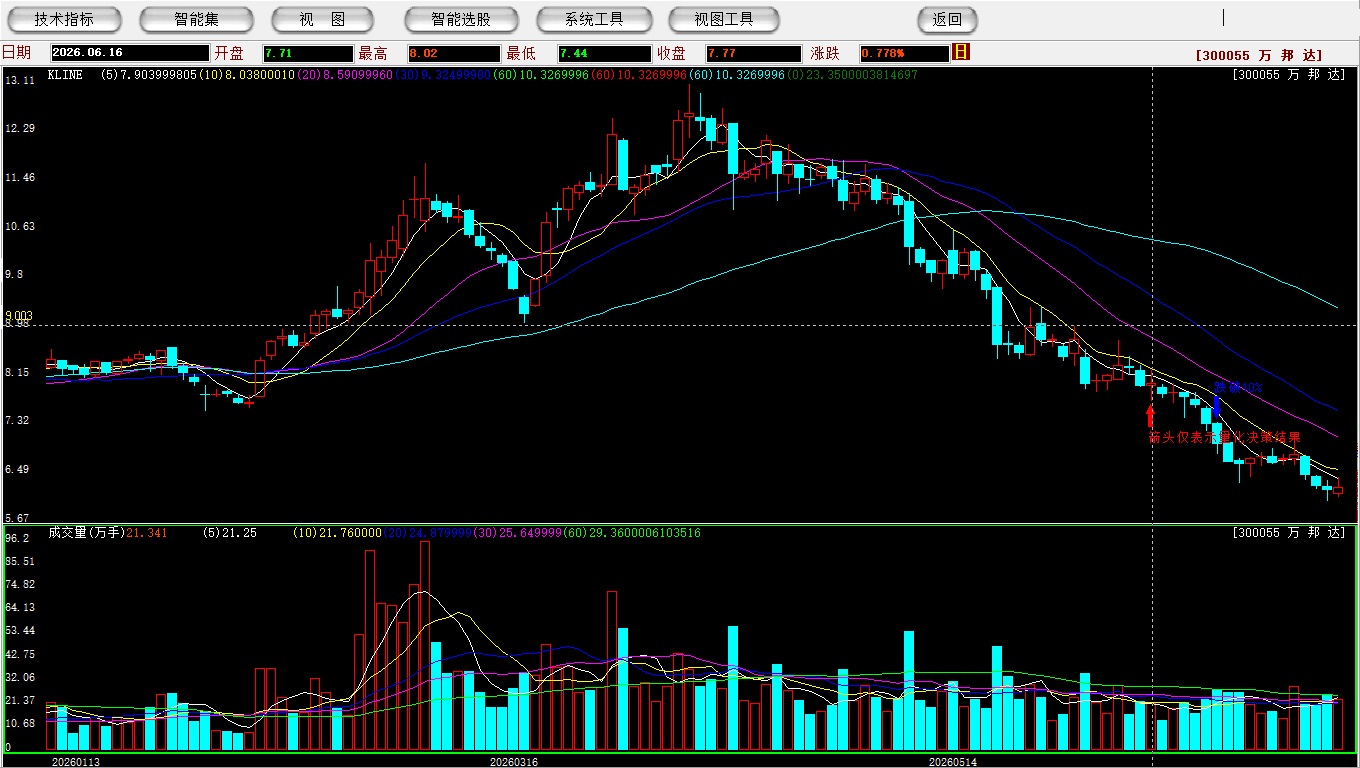Click the KLINE indicator label
Viewport: 1360px width, 768px height.
[x=65, y=74]
